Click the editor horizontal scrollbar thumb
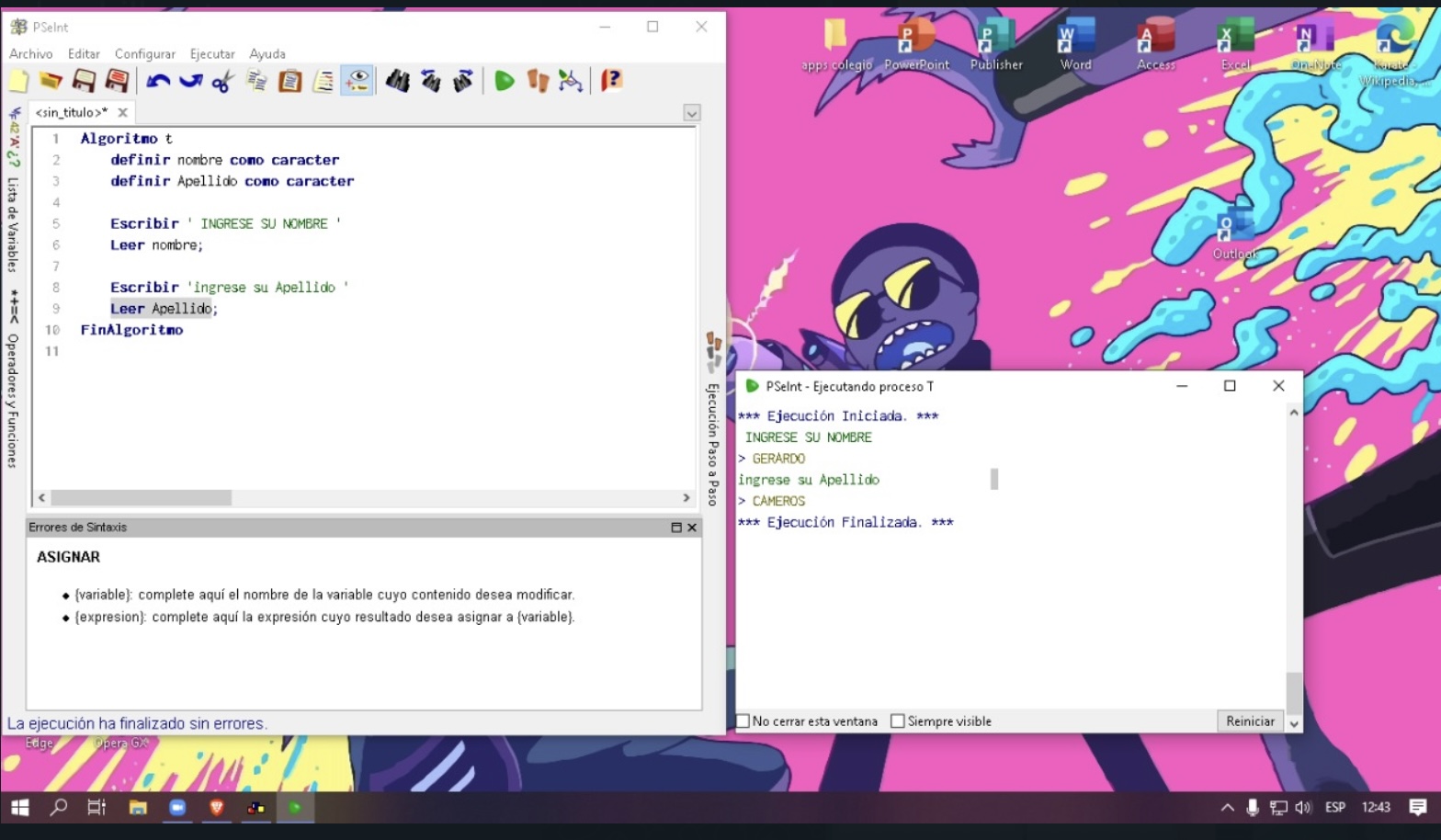 (141, 497)
